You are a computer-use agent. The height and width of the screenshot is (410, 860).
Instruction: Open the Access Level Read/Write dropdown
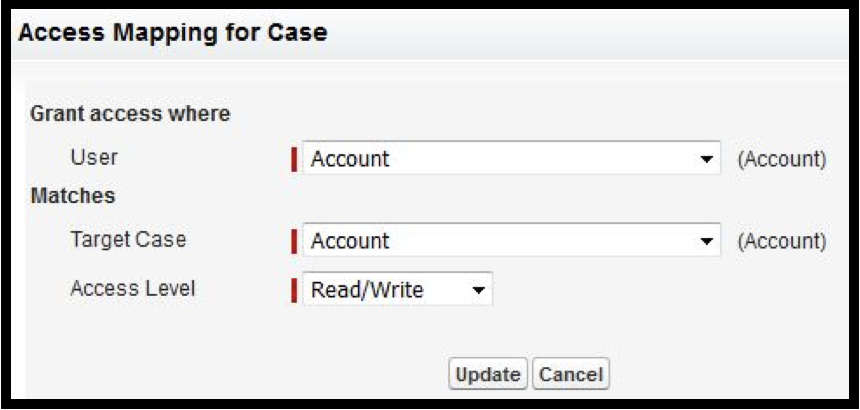(397, 289)
